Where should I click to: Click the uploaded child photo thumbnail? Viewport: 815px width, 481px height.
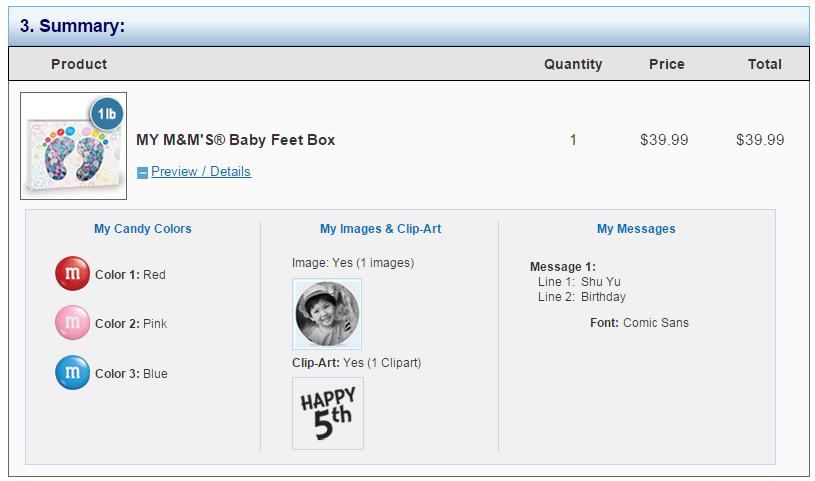click(327, 314)
